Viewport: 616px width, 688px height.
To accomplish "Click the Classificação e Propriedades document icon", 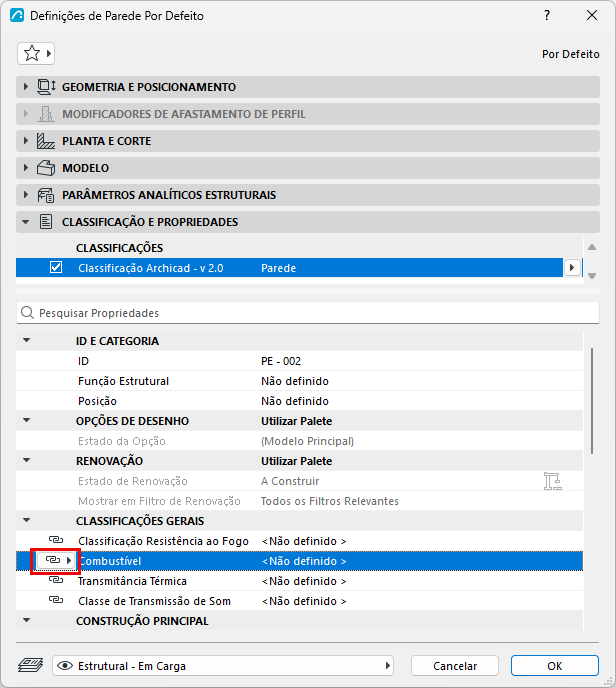I will click(46, 222).
